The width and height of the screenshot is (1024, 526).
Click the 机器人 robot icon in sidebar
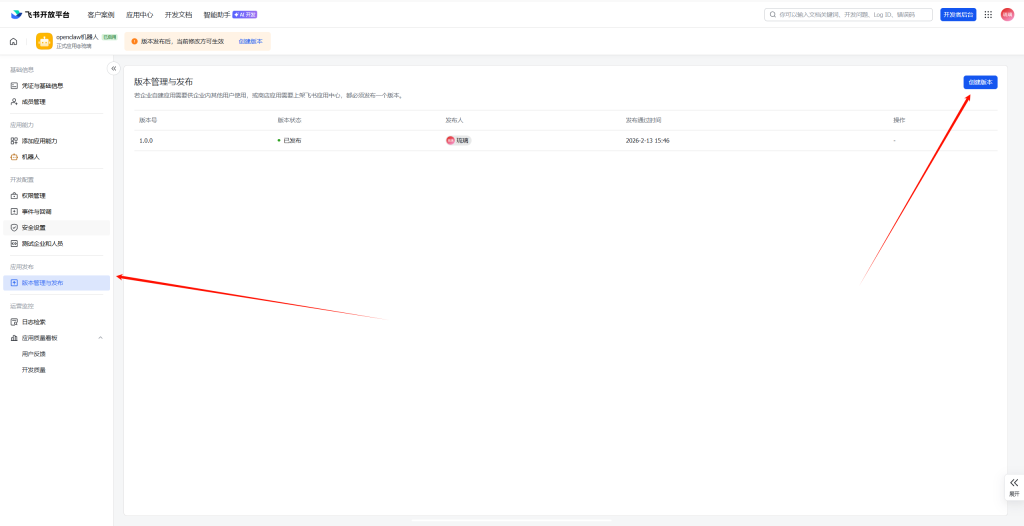[x=14, y=157]
